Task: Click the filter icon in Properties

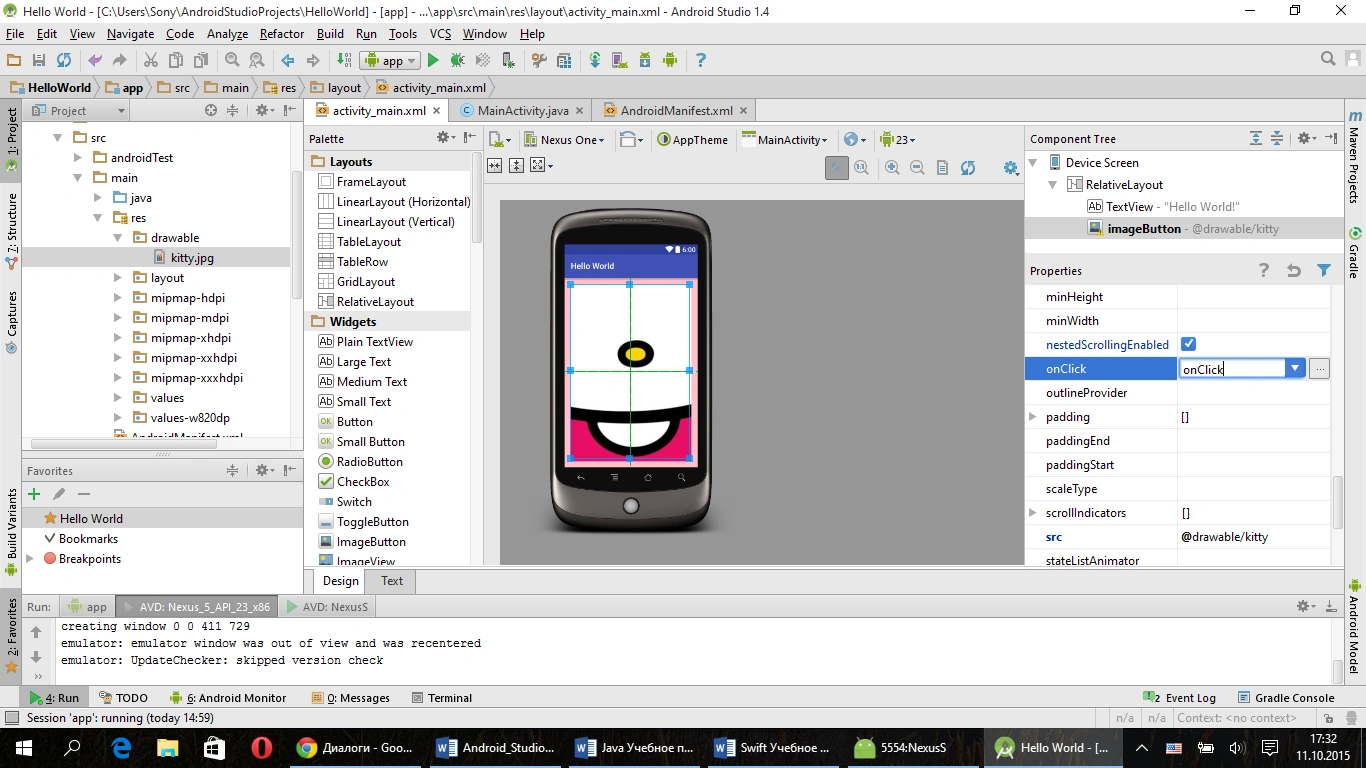Action: pyautogui.click(x=1323, y=270)
